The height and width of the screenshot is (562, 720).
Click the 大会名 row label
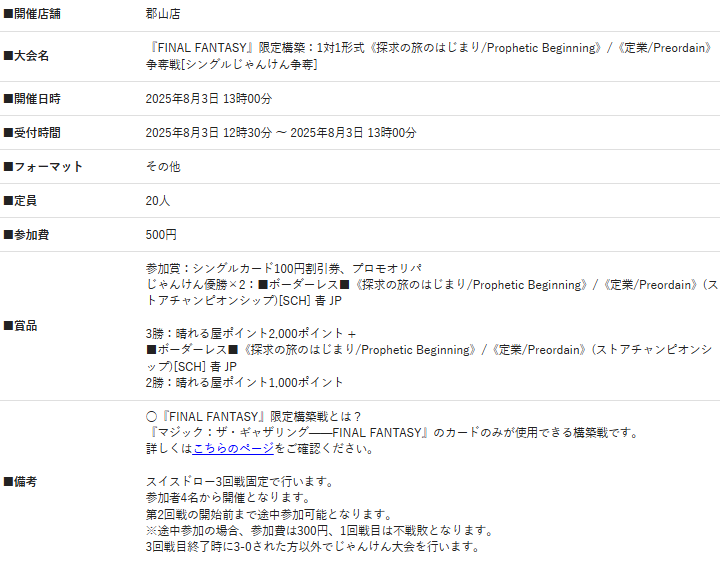(27, 56)
